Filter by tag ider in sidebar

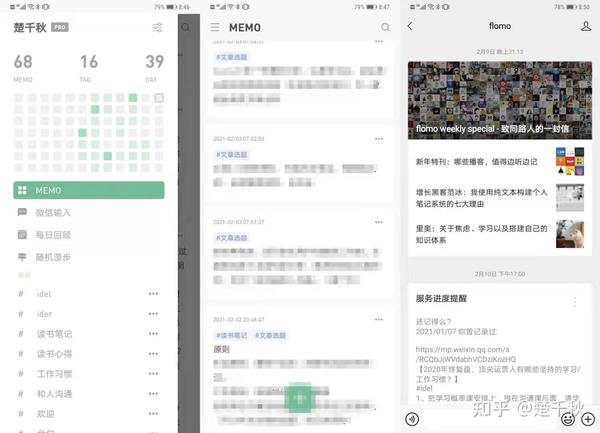[x=44, y=314]
